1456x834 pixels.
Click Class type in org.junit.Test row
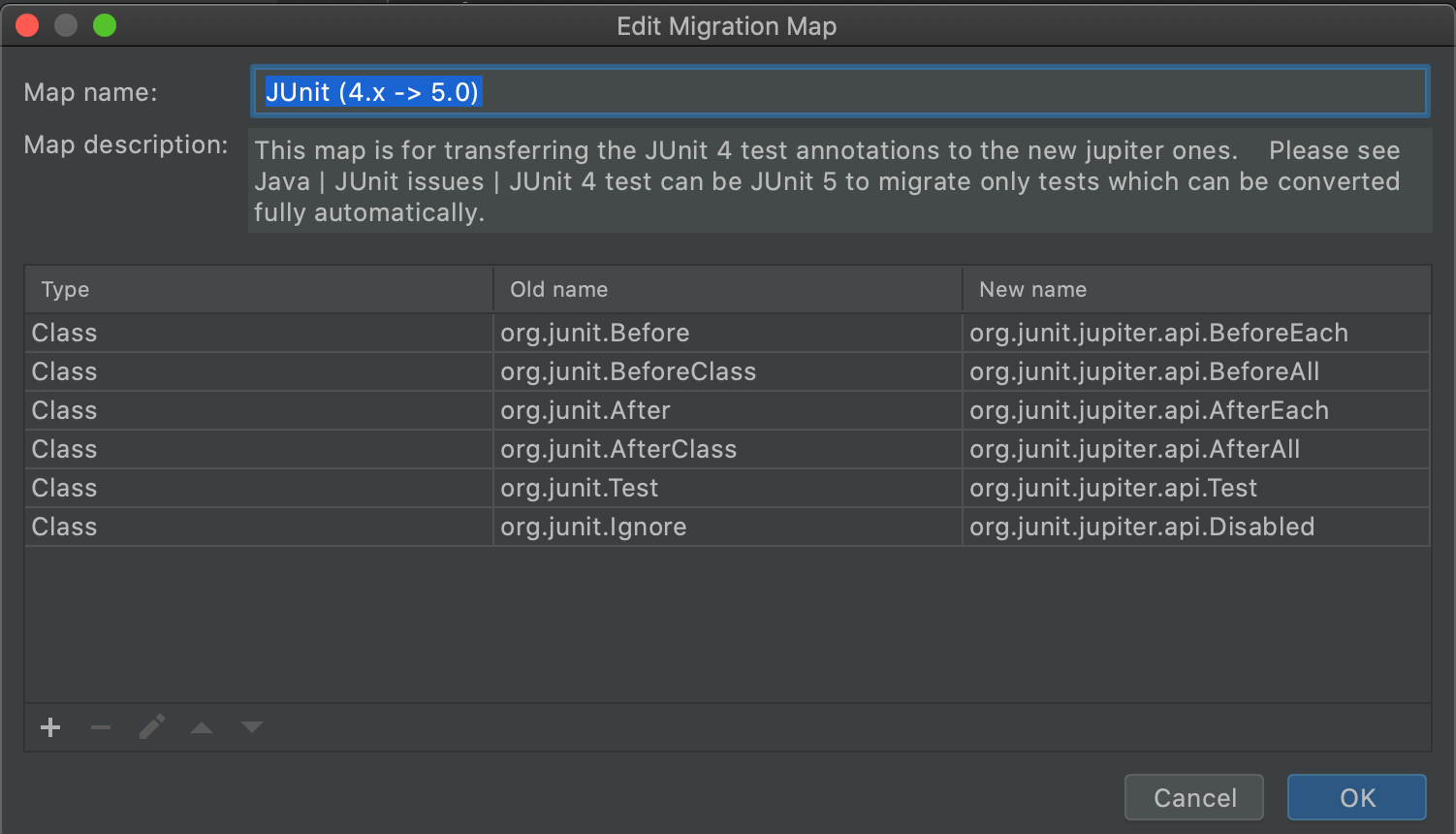pyautogui.click(x=259, y=488)
